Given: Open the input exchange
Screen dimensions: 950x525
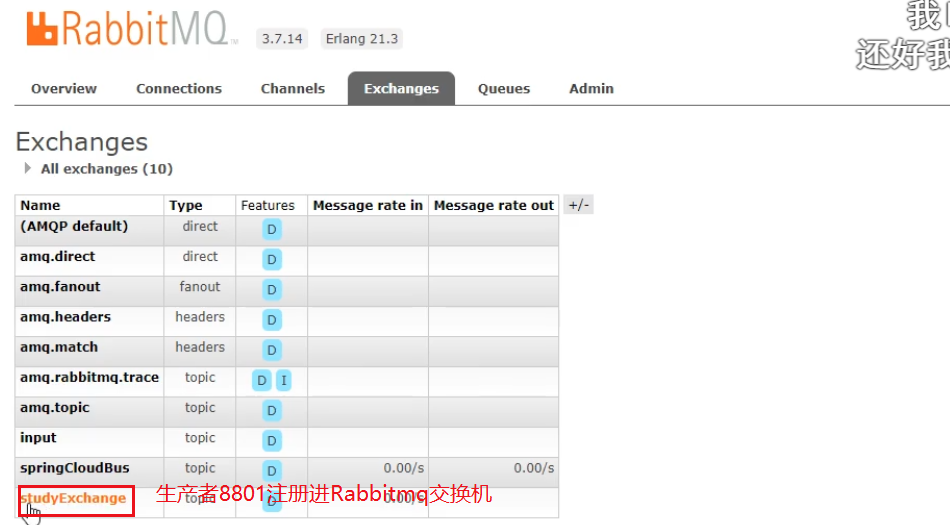Looking at the screenshot, I should pos(38,438).
